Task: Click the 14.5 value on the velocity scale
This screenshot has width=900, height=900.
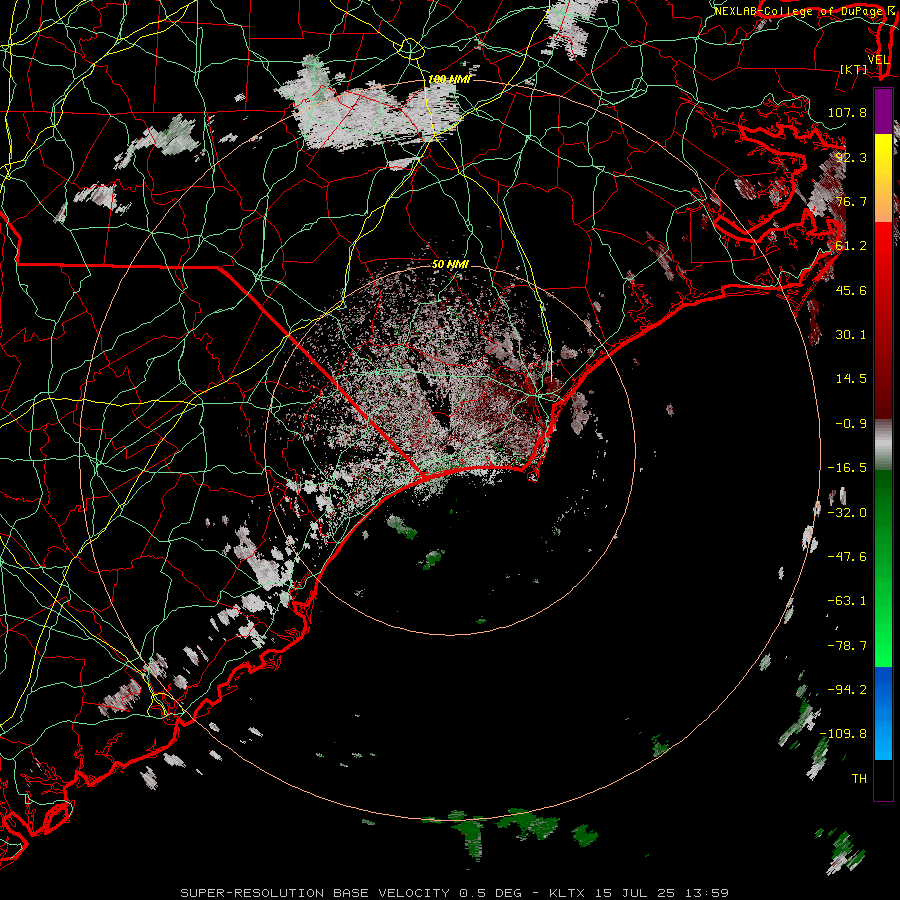Action: [x=851, y=379]
